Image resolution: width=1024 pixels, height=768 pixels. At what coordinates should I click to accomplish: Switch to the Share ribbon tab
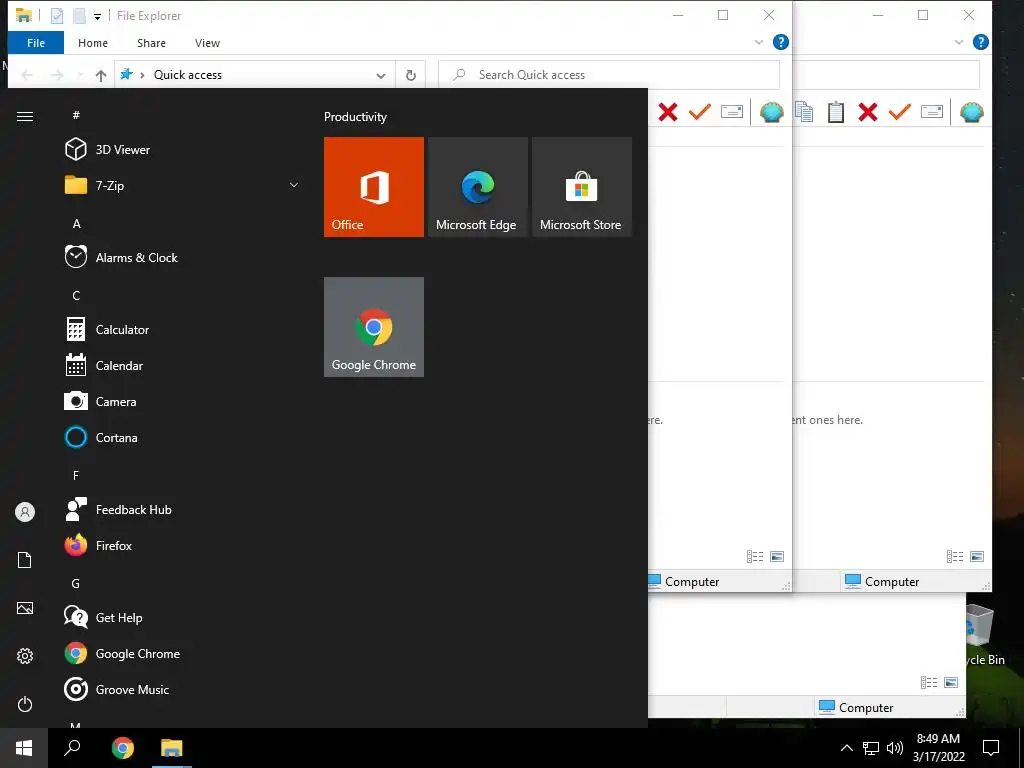pyautogui.click(x=151, y=43)
